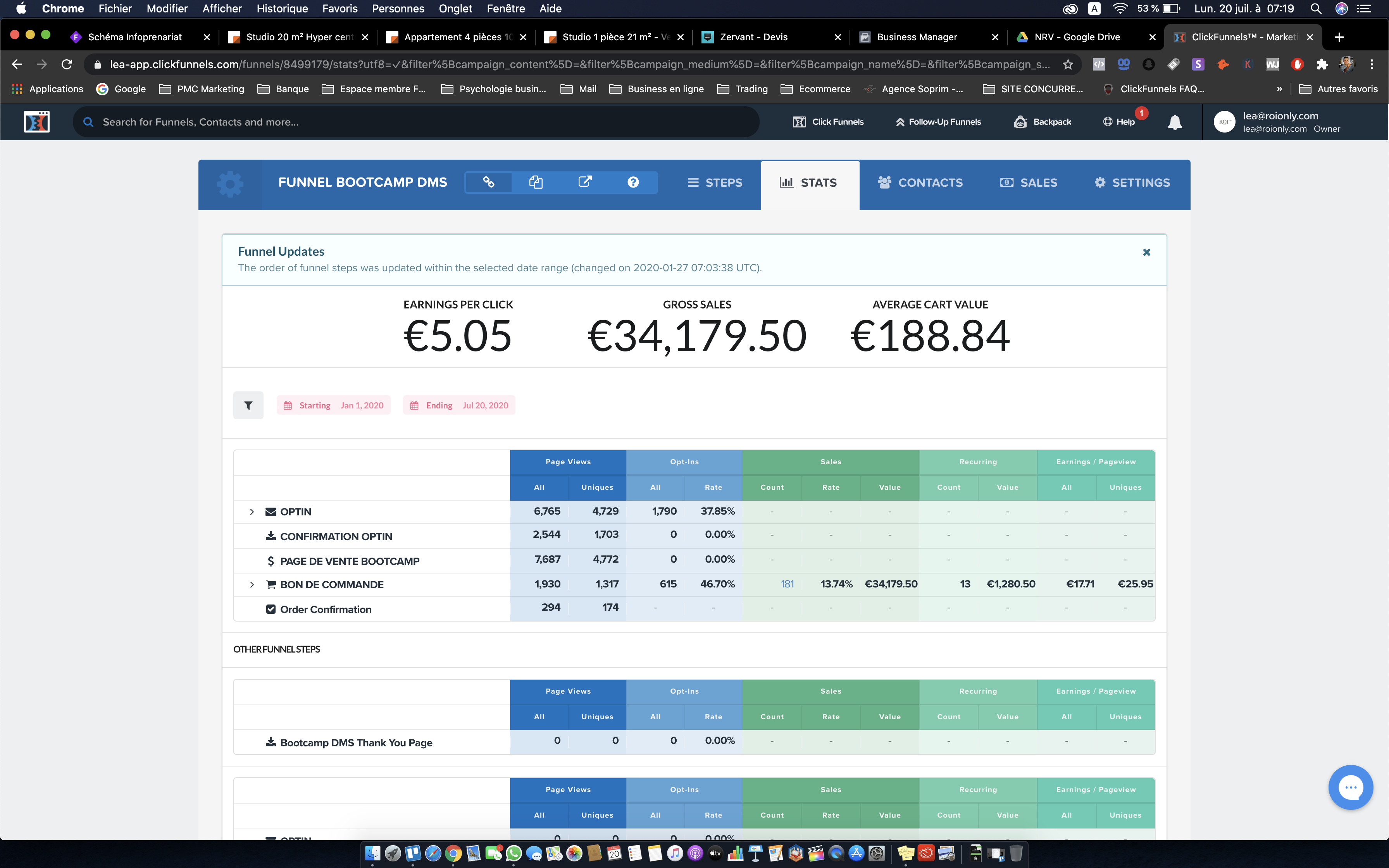Expand the BON DE COMMANDE row

tap(252, 584)
